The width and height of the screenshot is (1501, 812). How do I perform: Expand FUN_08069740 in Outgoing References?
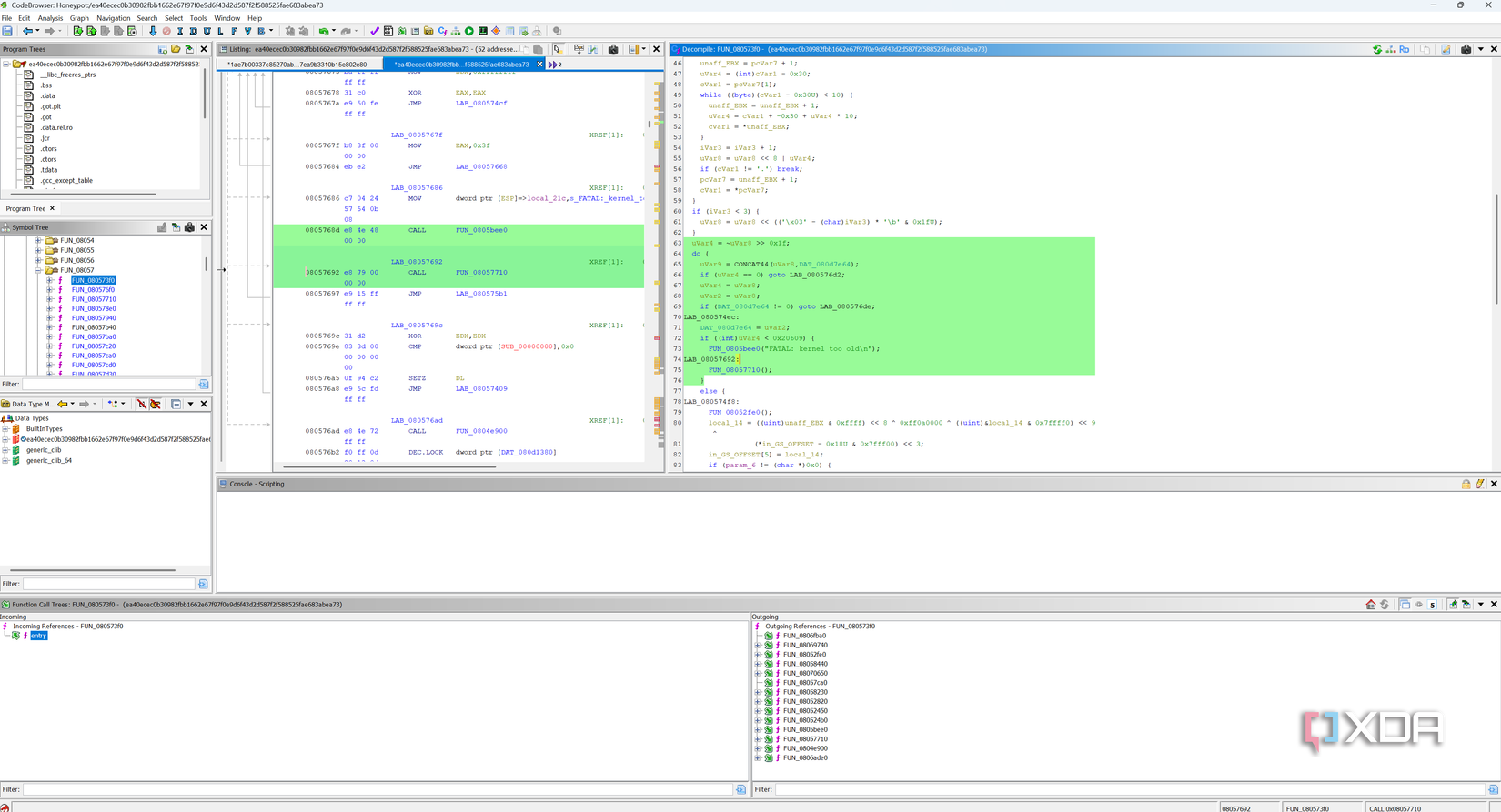pyautogui.click(x=758, y=645)
